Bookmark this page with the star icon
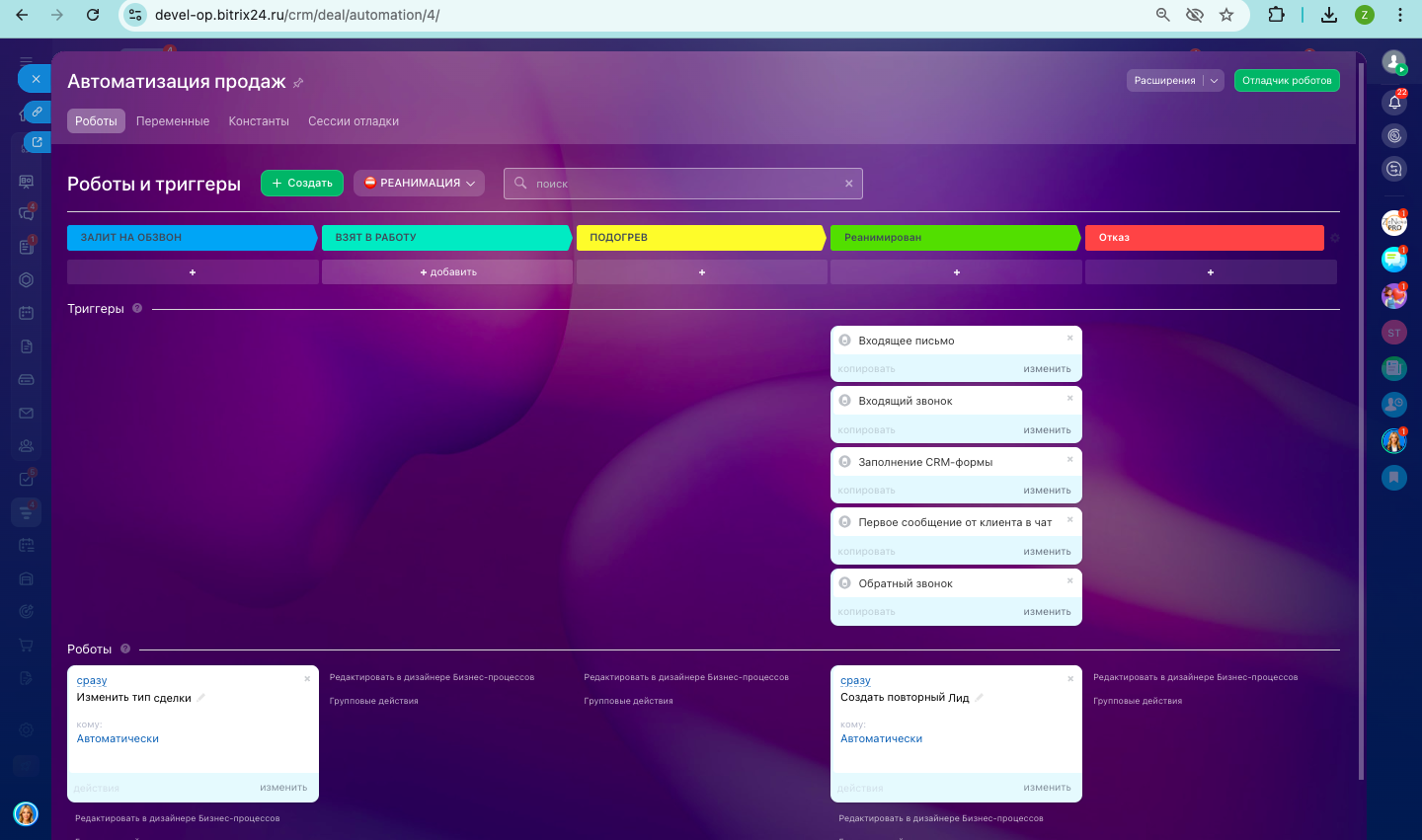1422x840 pixels. tap(1226, 15)
